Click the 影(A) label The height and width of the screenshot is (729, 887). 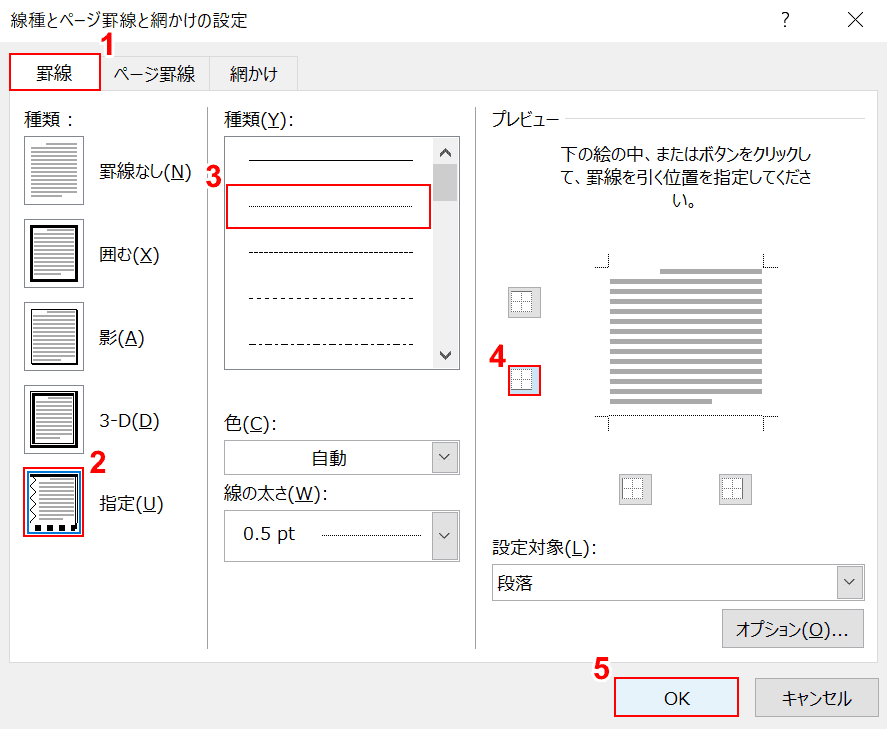click(x=122, y=337)
